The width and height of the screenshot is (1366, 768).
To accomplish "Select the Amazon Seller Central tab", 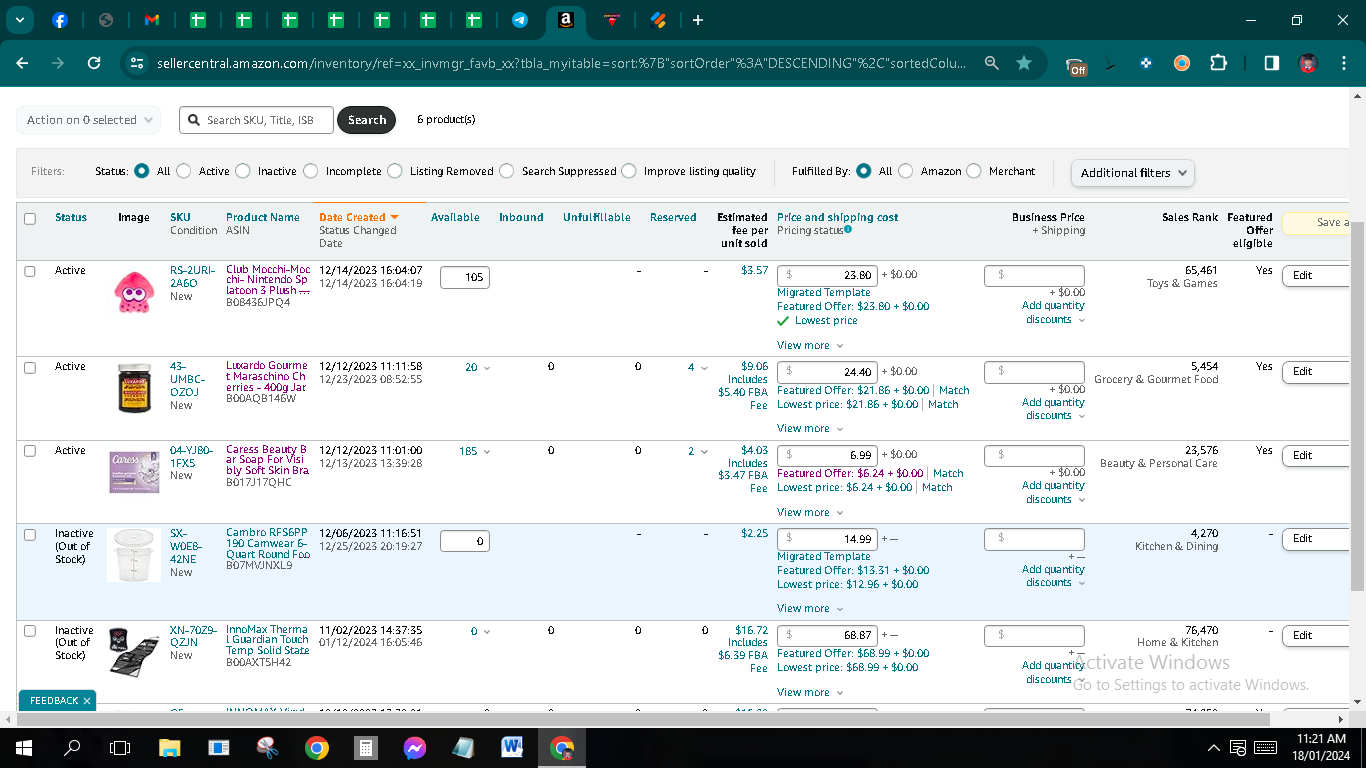I will click(566, 20).
